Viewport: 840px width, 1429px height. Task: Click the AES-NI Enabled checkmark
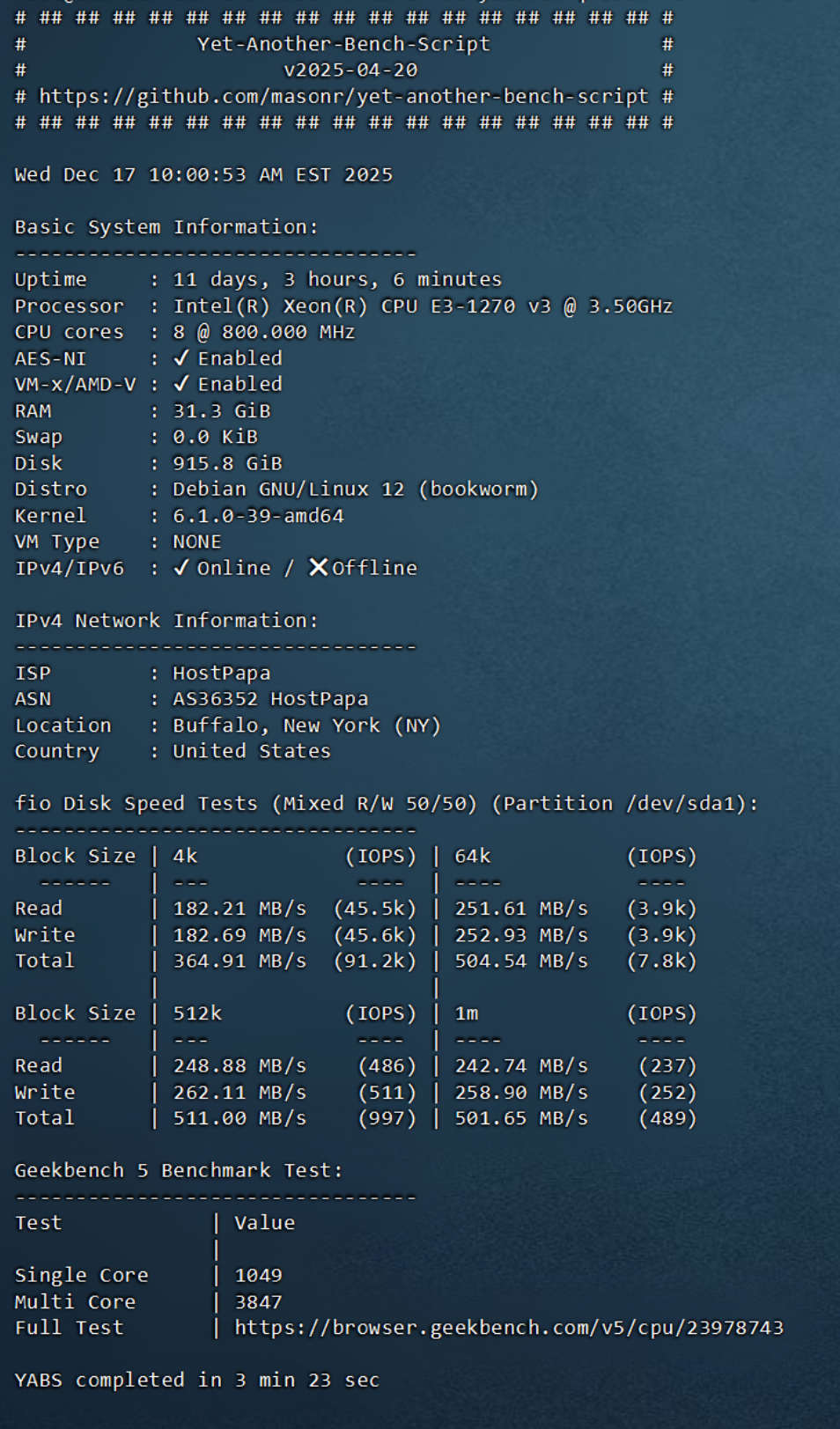click(181, 358)
